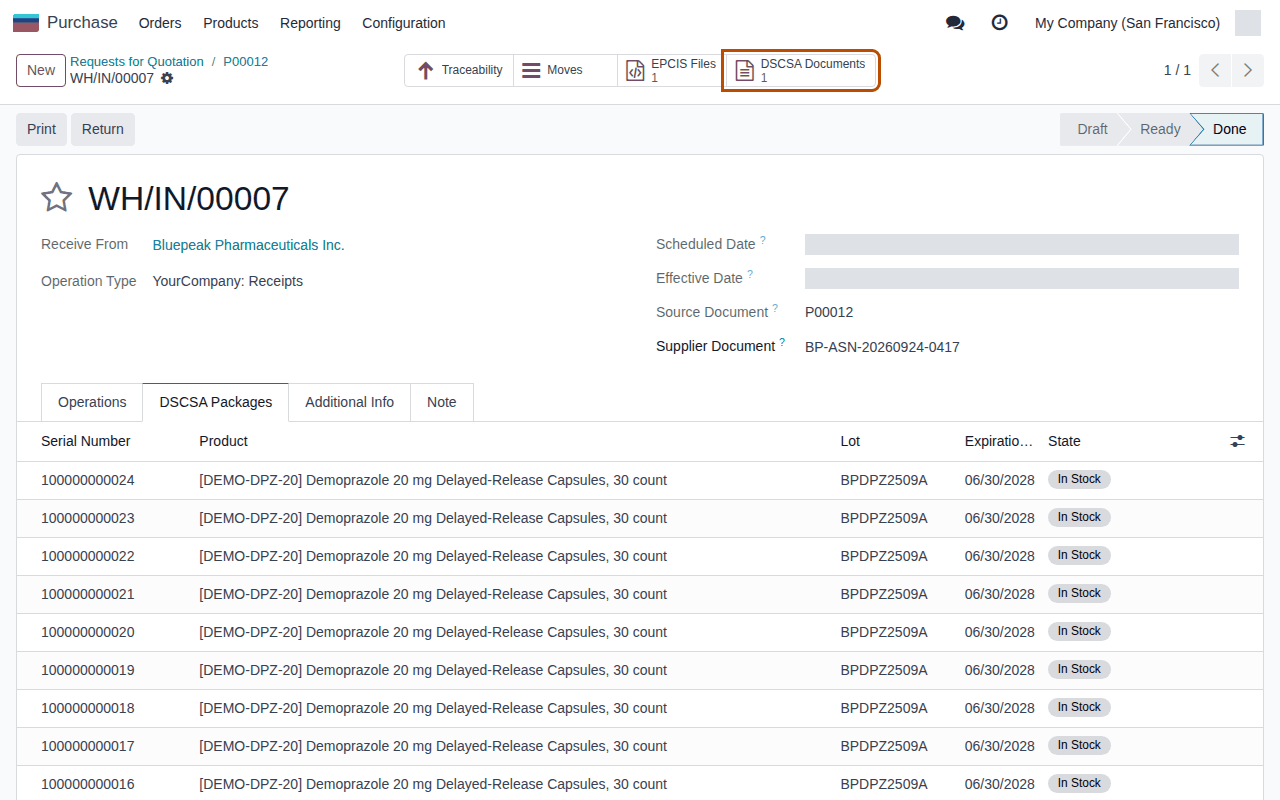Click the Traceability smart button
Viewport: 1280px width, 800px height.
tap(459, 70)
